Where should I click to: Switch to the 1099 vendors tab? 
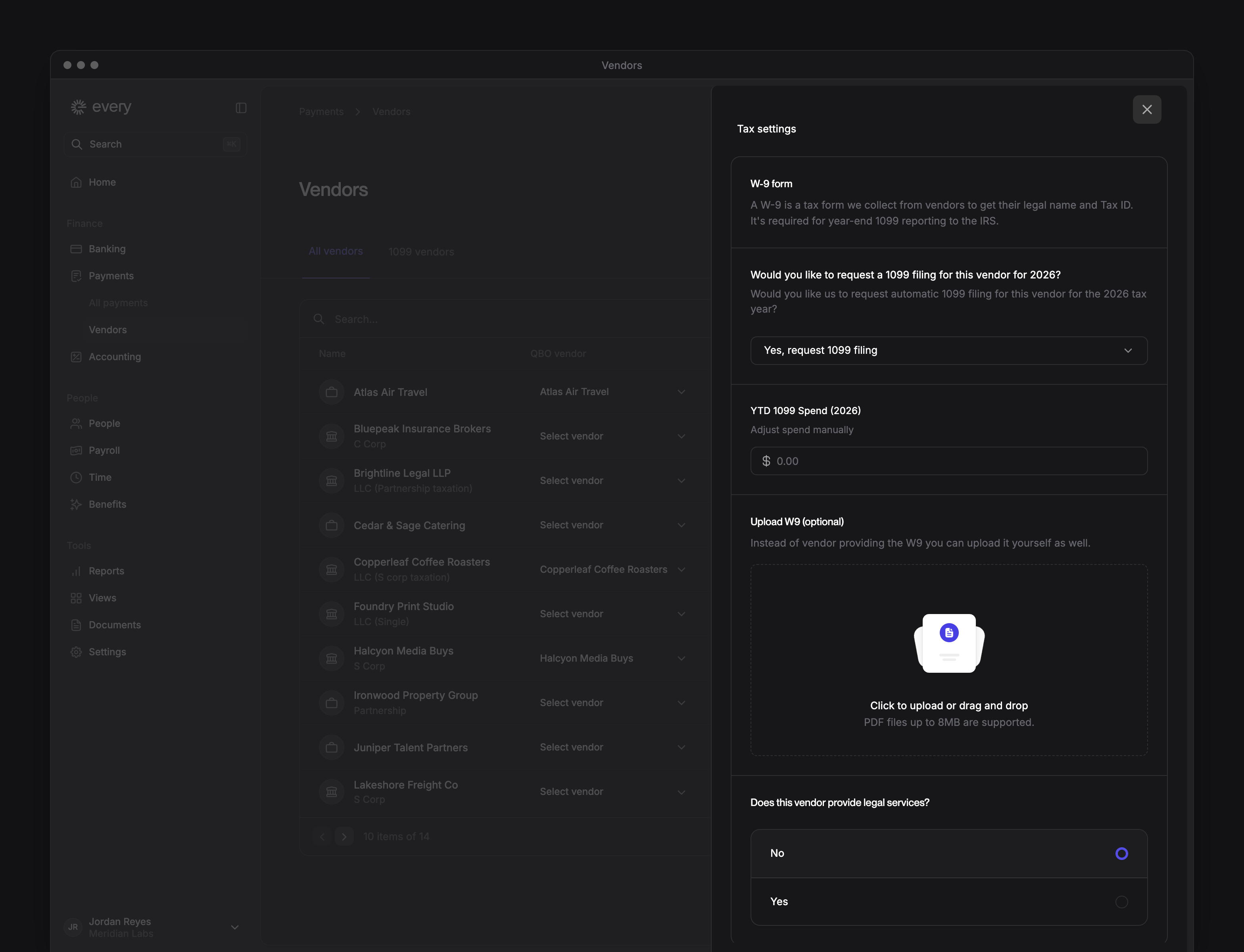pyautogui.click(x=421, y=251)
